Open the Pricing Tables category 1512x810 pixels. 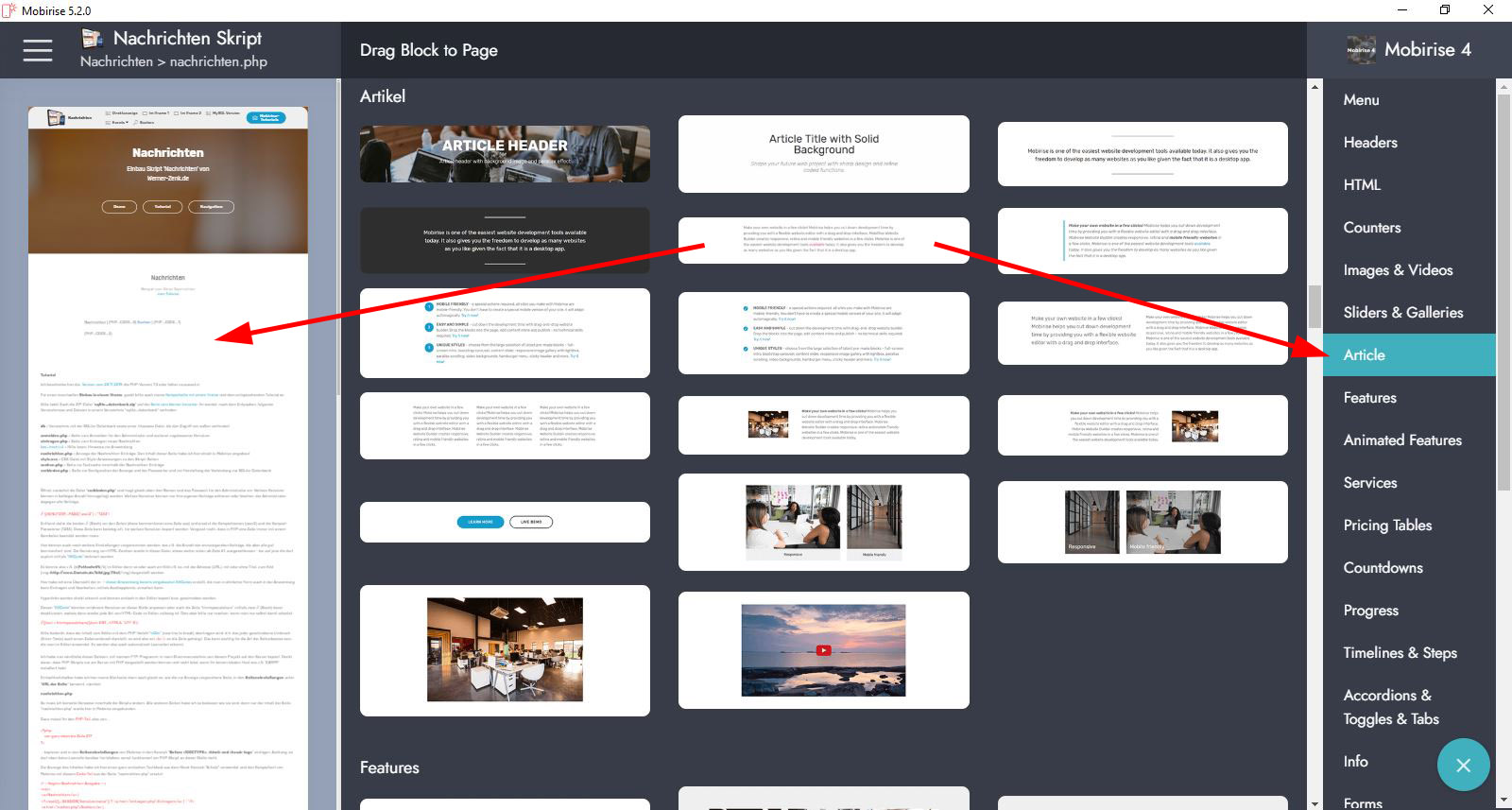(x=1387, y=525)
